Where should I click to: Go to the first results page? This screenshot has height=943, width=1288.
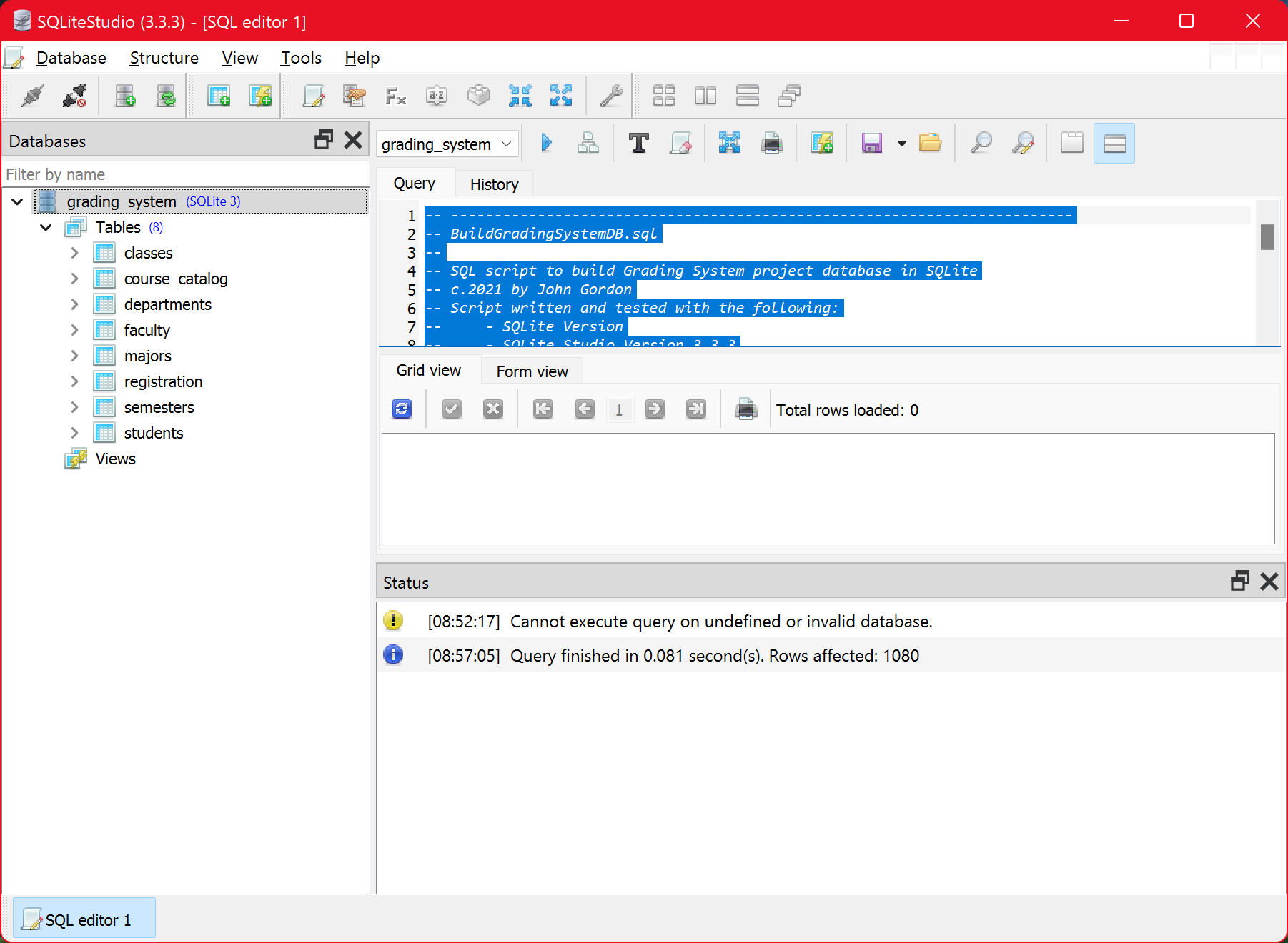pos(543,409)
